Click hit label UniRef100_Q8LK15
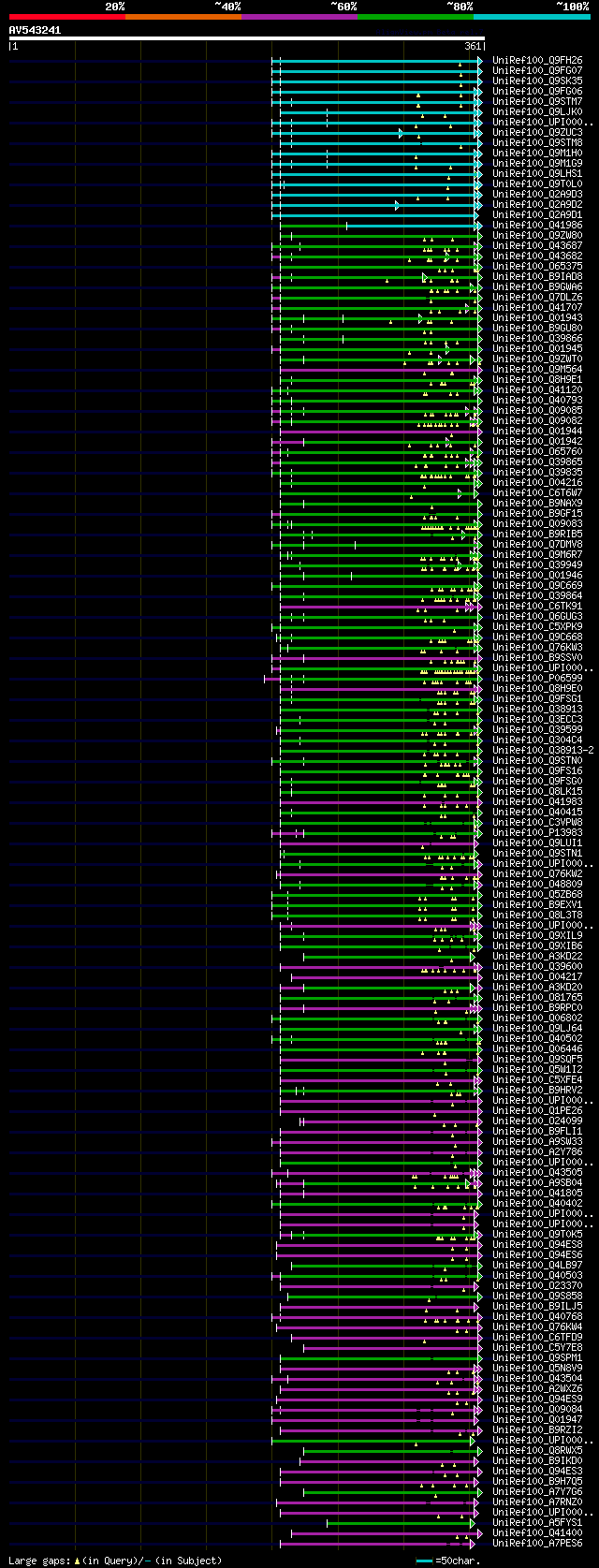This screenshot has width=599, height=1568. coord(537,791)
